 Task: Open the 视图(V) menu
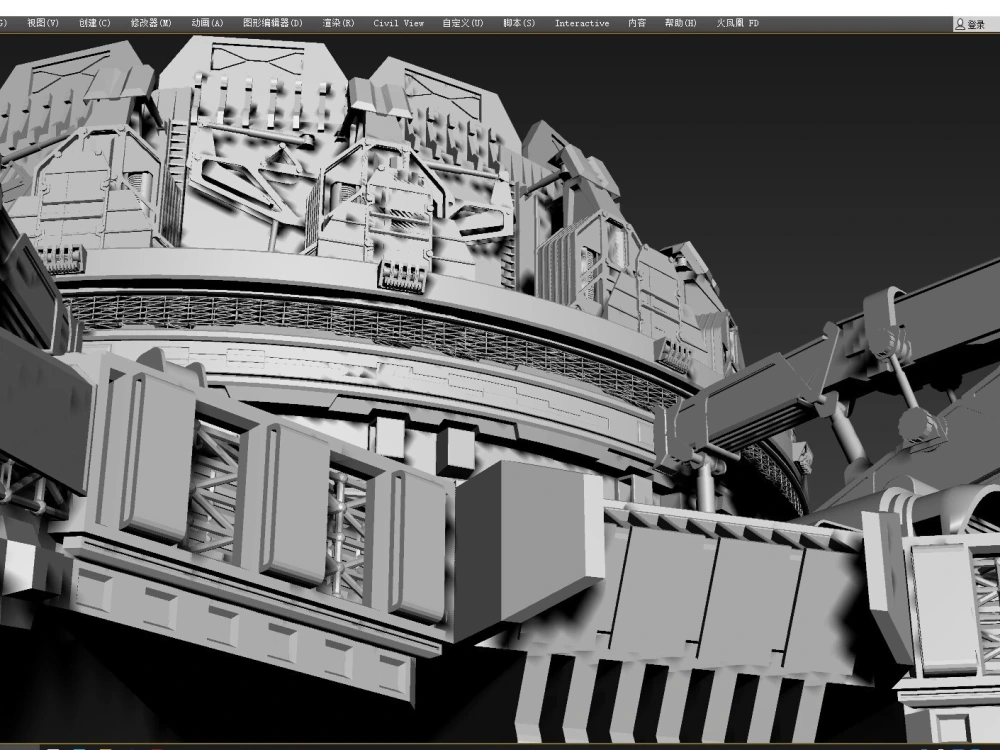43,23
